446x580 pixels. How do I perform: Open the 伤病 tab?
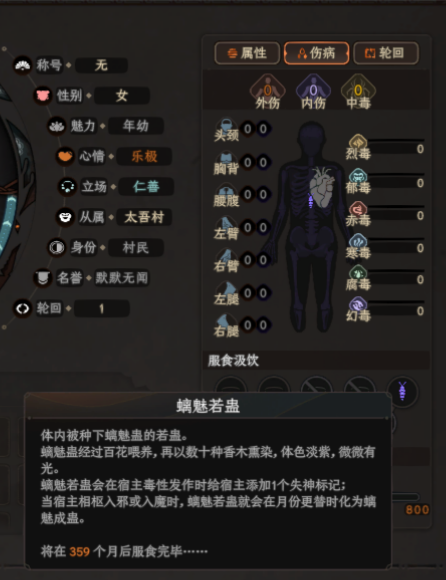pyautogui.click(x=316, y=53)
